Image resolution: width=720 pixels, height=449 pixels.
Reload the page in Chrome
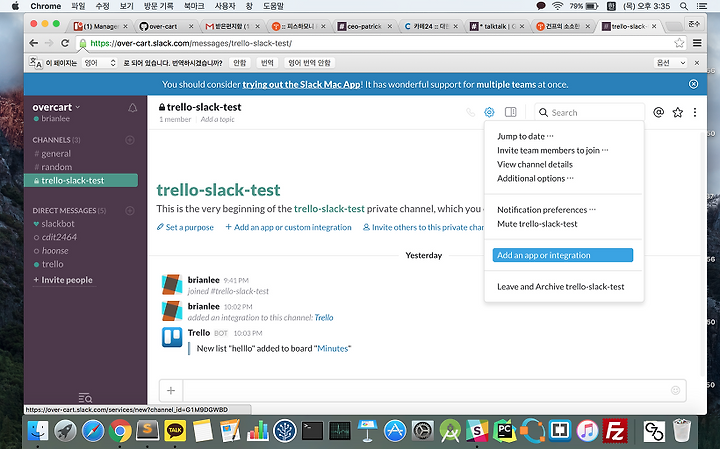click(65, 43)
